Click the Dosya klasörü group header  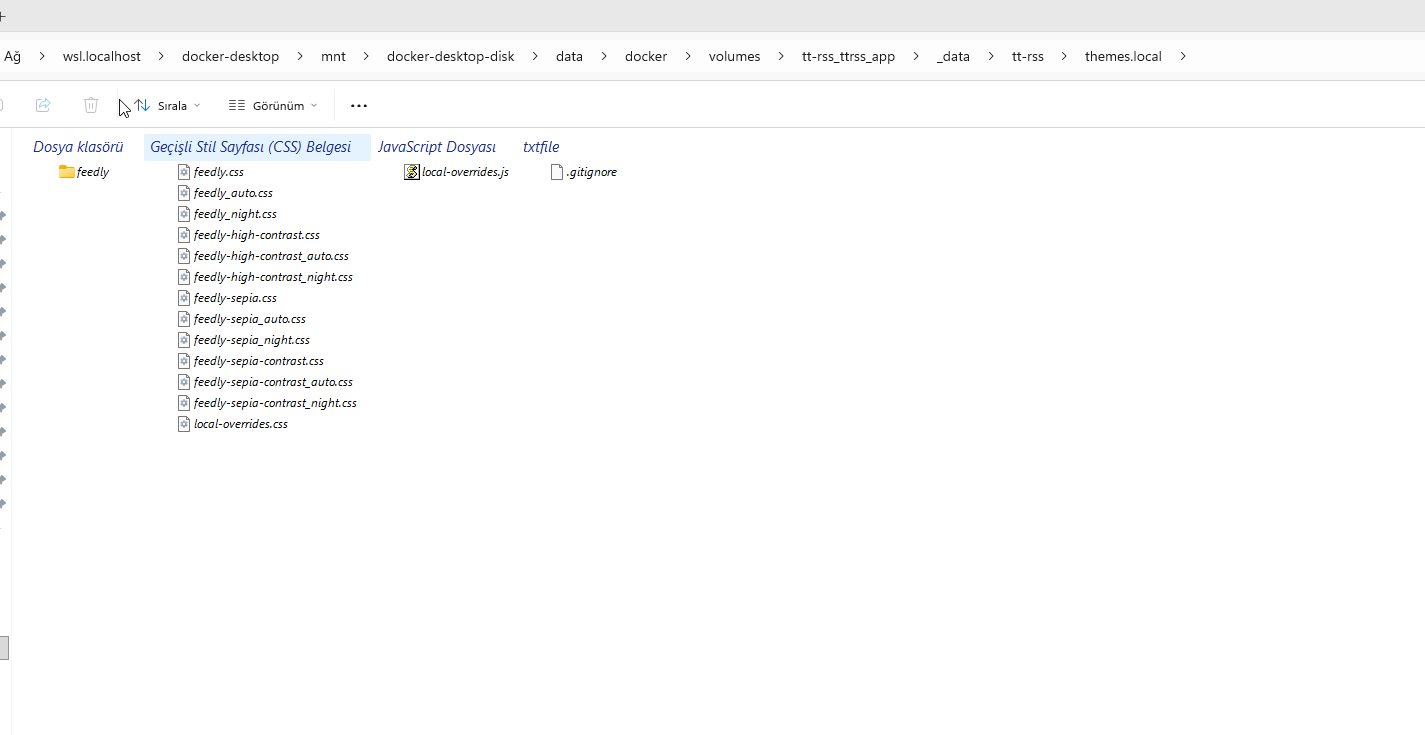pyautogui.click(x=78, y=147)
